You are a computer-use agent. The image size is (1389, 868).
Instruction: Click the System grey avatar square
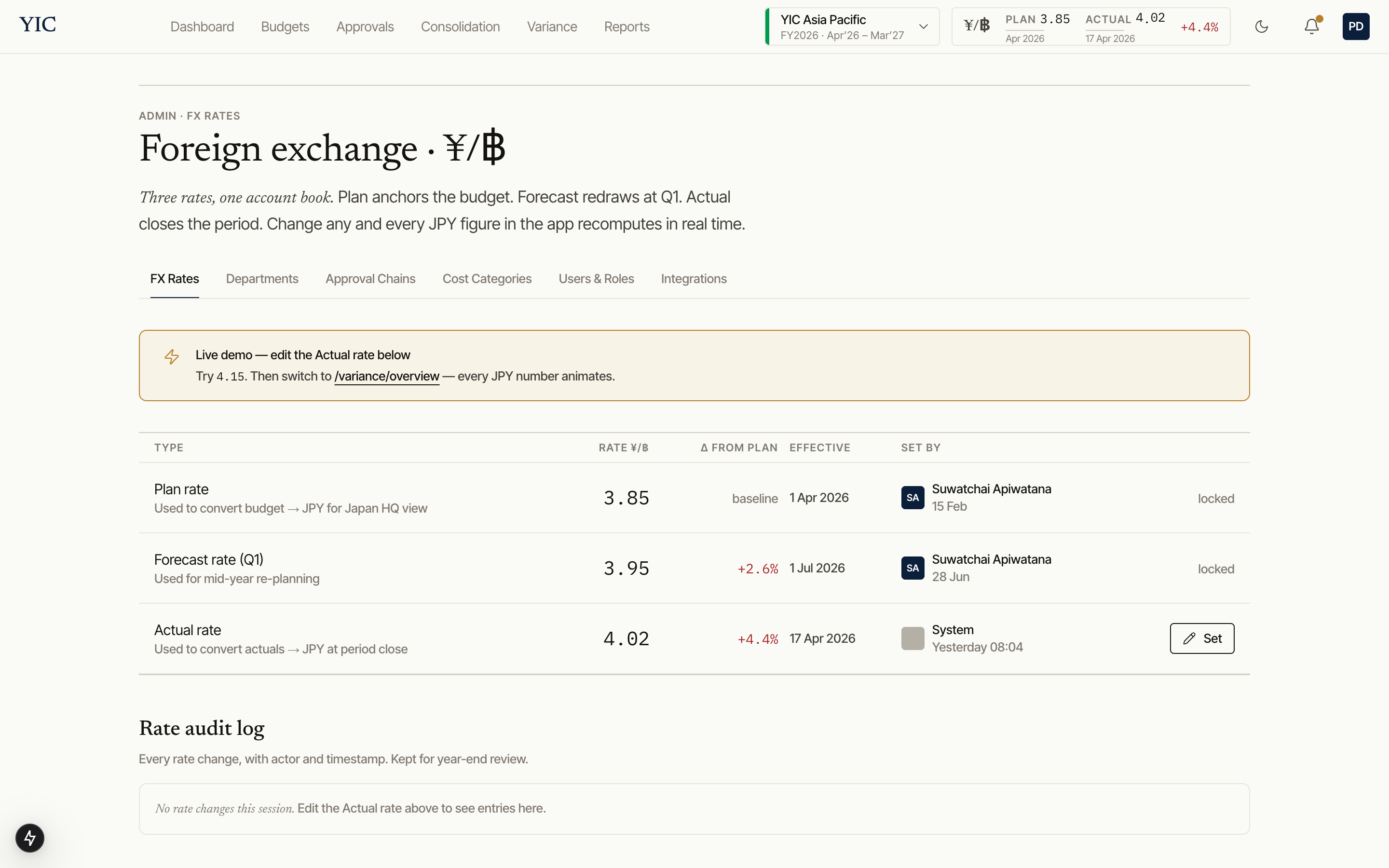[912, 638]
